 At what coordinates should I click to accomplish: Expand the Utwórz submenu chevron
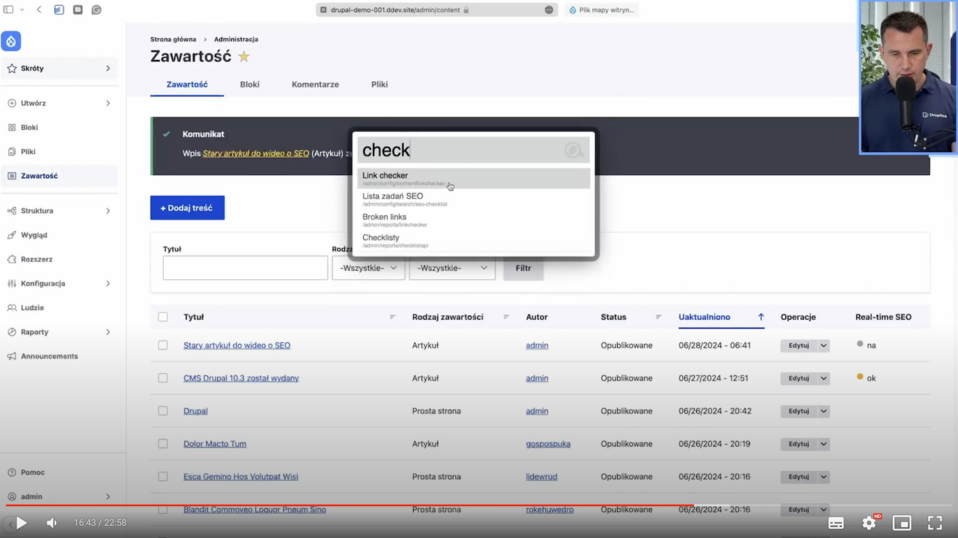108,103
